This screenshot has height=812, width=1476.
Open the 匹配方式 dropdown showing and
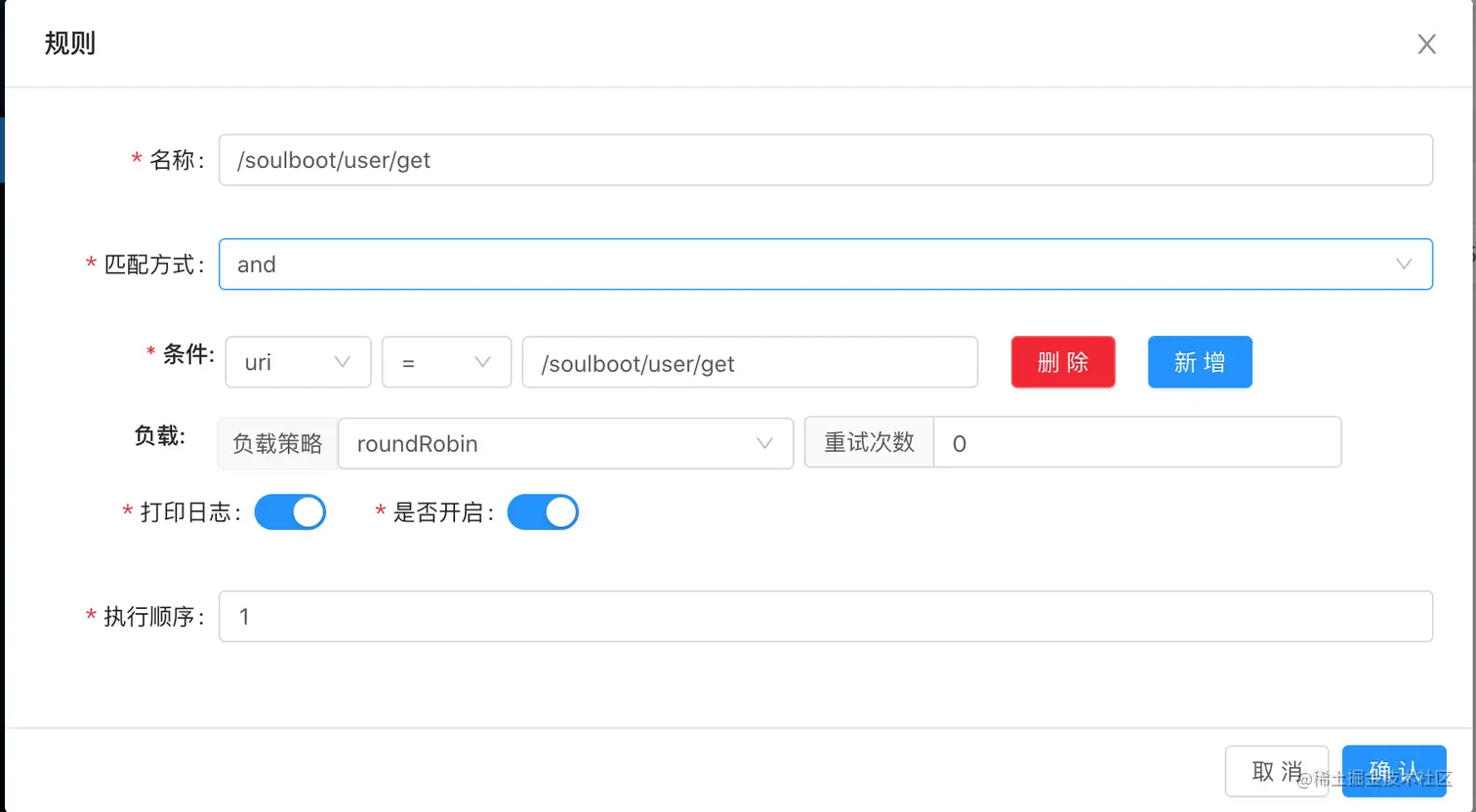(826, 264)
